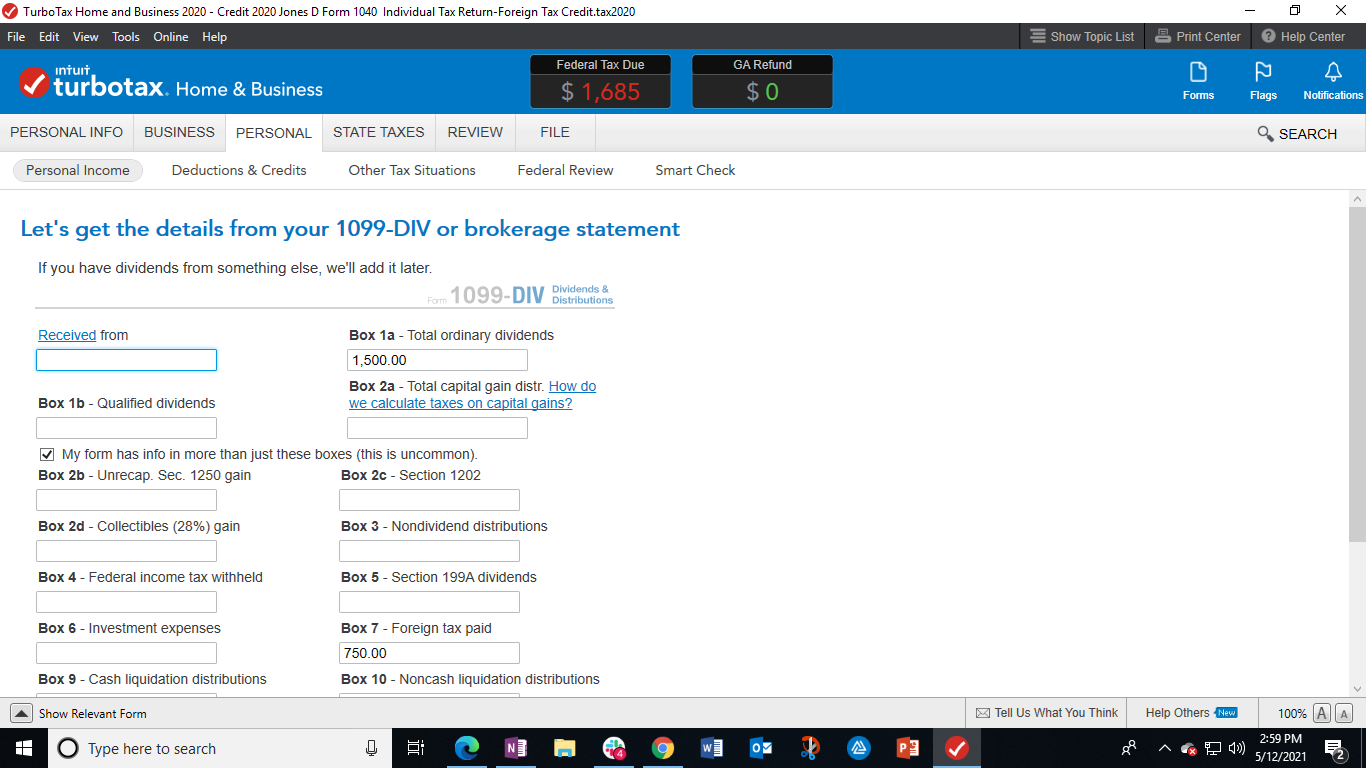The width and height of the screenshot is (1366, 768).
Task: Open the File menu
Action: [x=16, y=36]
